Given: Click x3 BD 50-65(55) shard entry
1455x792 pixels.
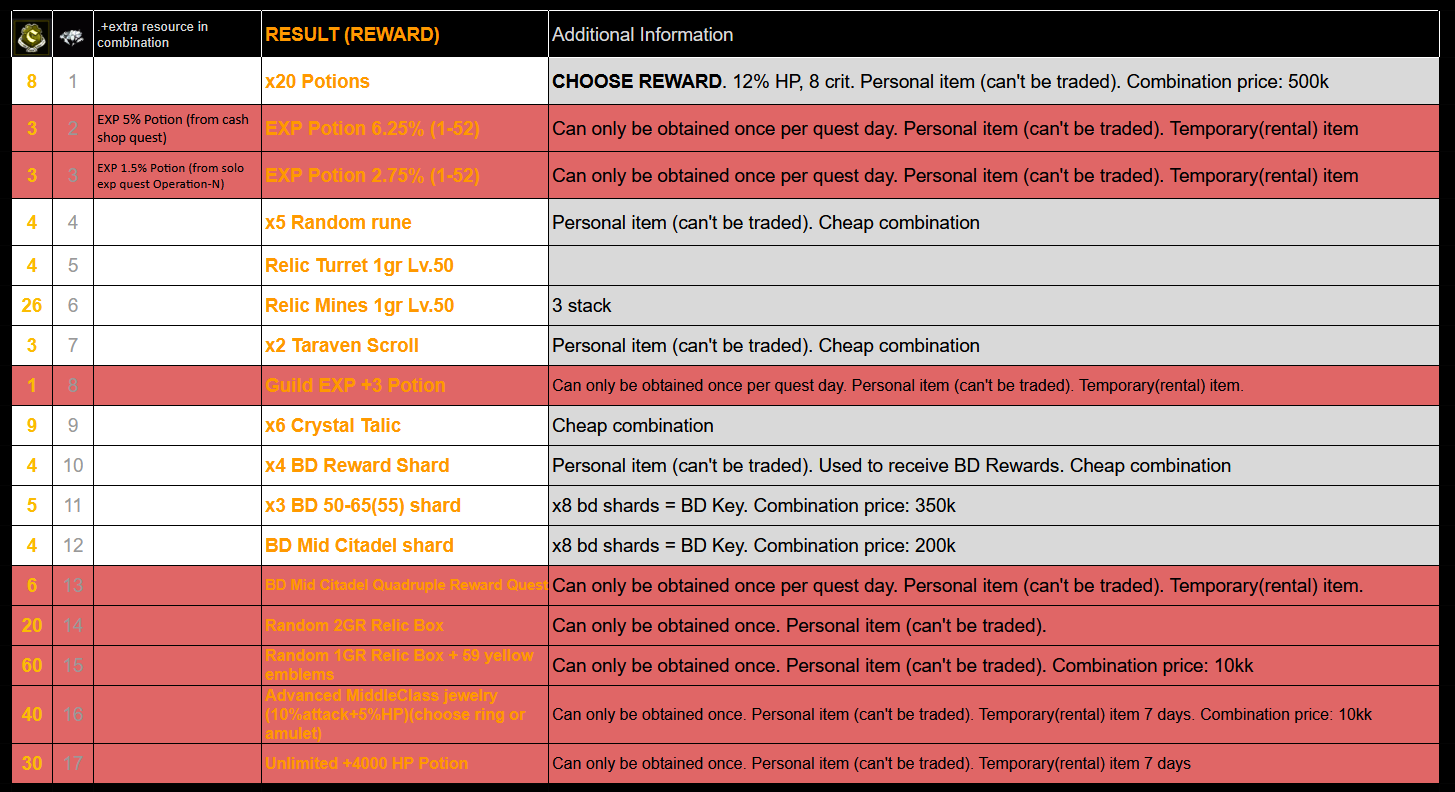Looking at the screenshot, I should (363, 506).
